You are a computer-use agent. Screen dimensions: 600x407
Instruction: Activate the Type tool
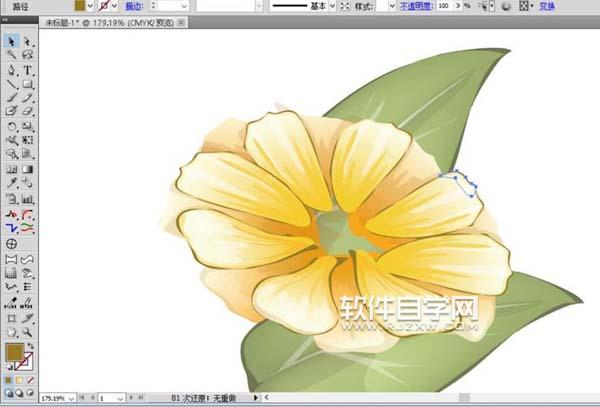click(x=27, y=71)
